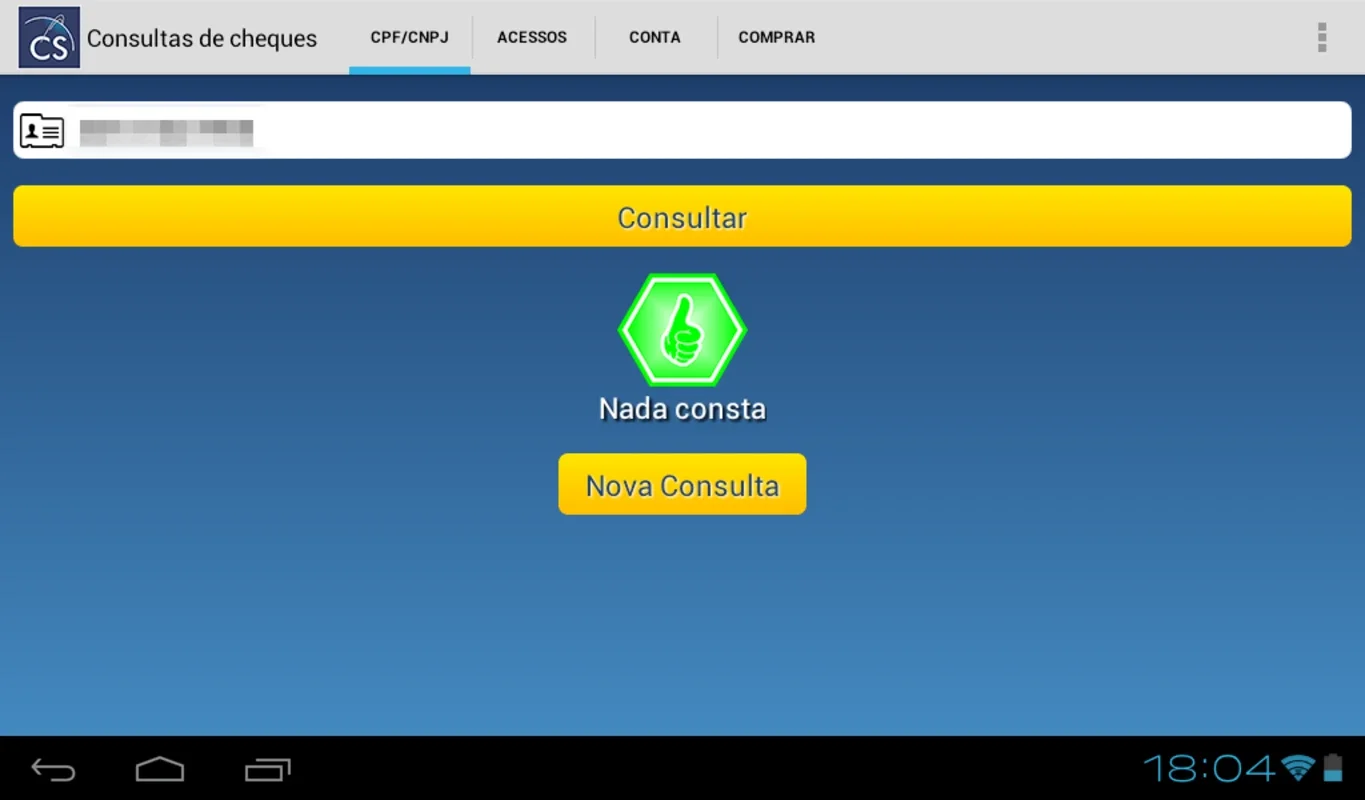
Task: Tap the "Nada consta" result text
Action: click(x=682, y=408)
